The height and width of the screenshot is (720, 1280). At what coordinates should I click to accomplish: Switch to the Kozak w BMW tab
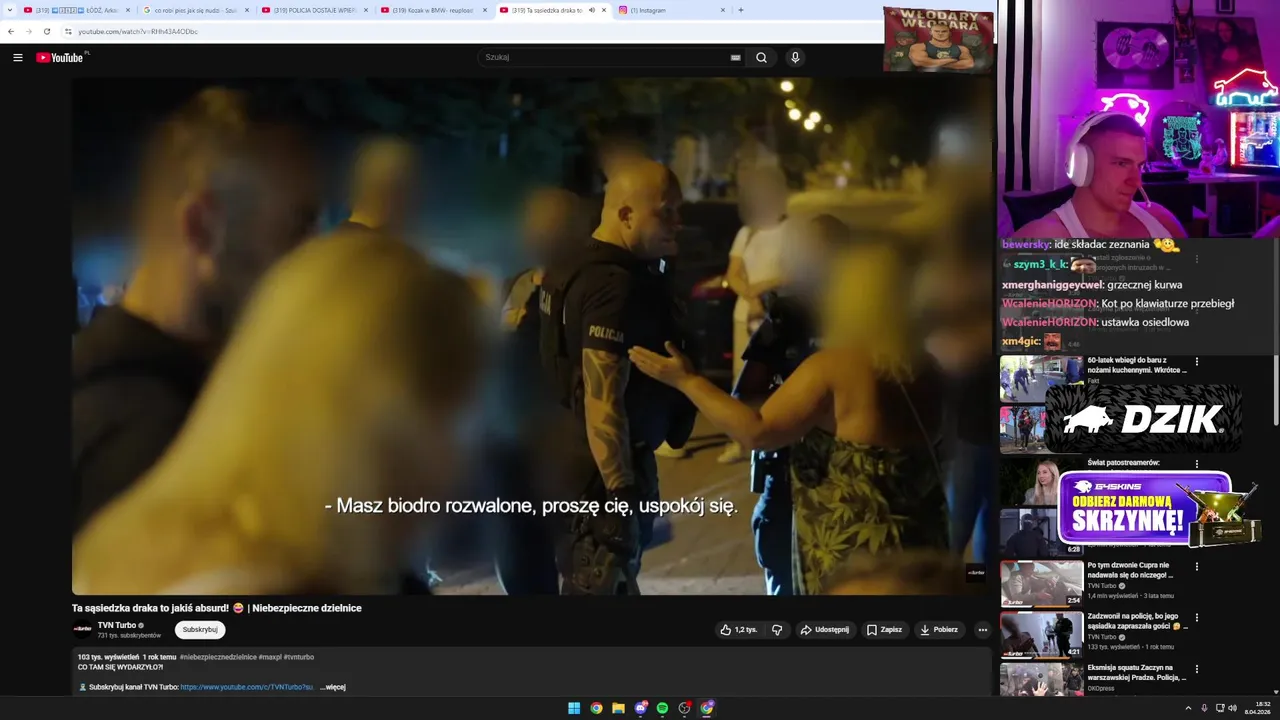pos(433,10)
